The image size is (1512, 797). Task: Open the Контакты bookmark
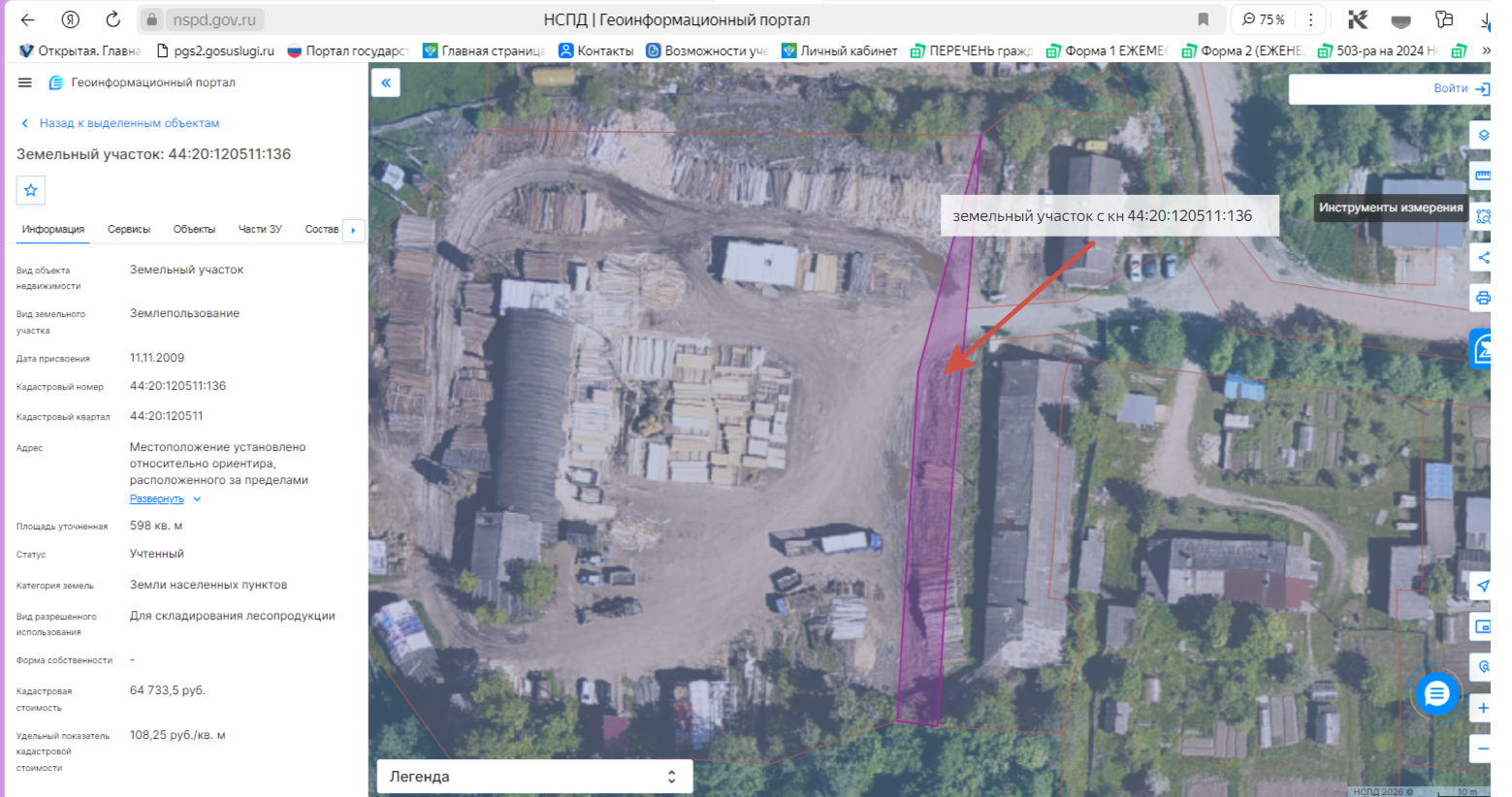pos(596,50)
